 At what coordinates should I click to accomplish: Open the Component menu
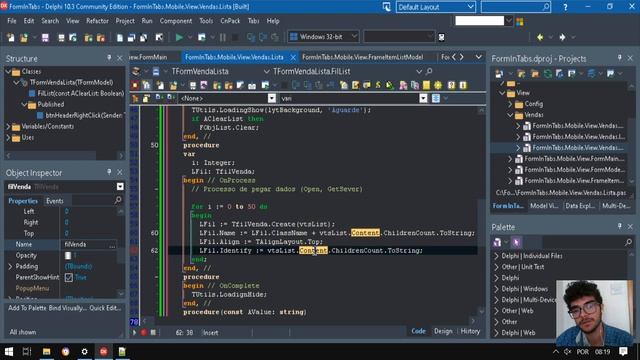click(x=176, y=21)
